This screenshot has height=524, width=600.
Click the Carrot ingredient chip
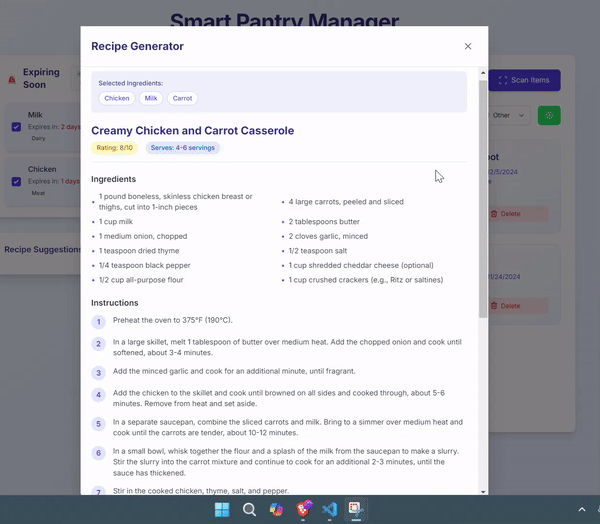point(182,98)
